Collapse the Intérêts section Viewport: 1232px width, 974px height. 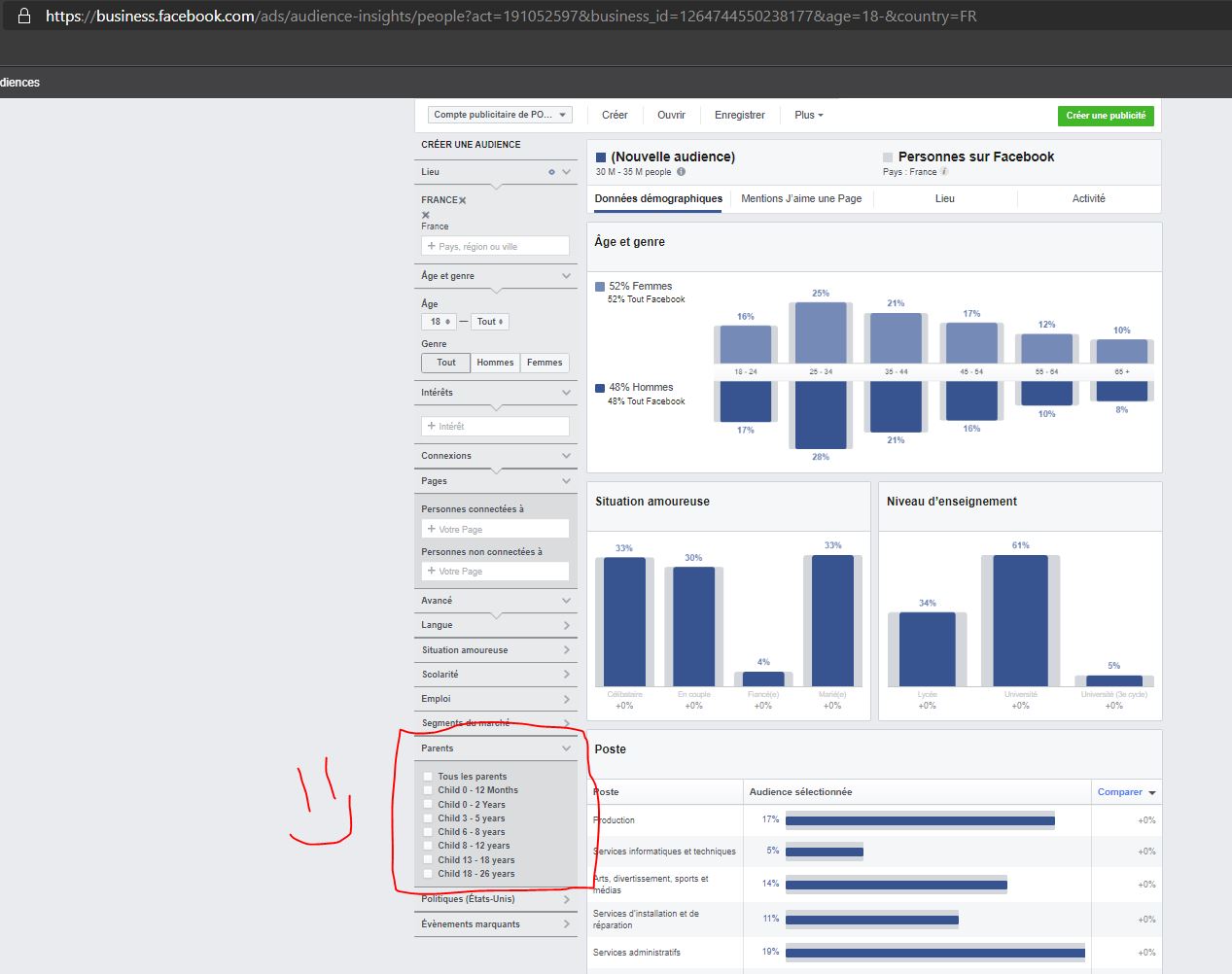[567, 393]
